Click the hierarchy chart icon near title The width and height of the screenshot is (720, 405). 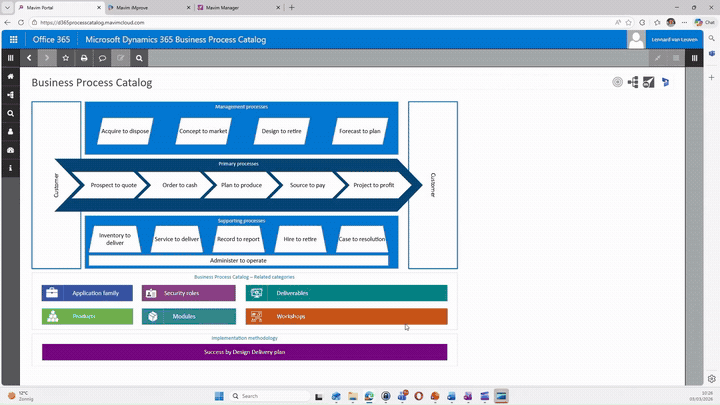[x=633, y=82]
